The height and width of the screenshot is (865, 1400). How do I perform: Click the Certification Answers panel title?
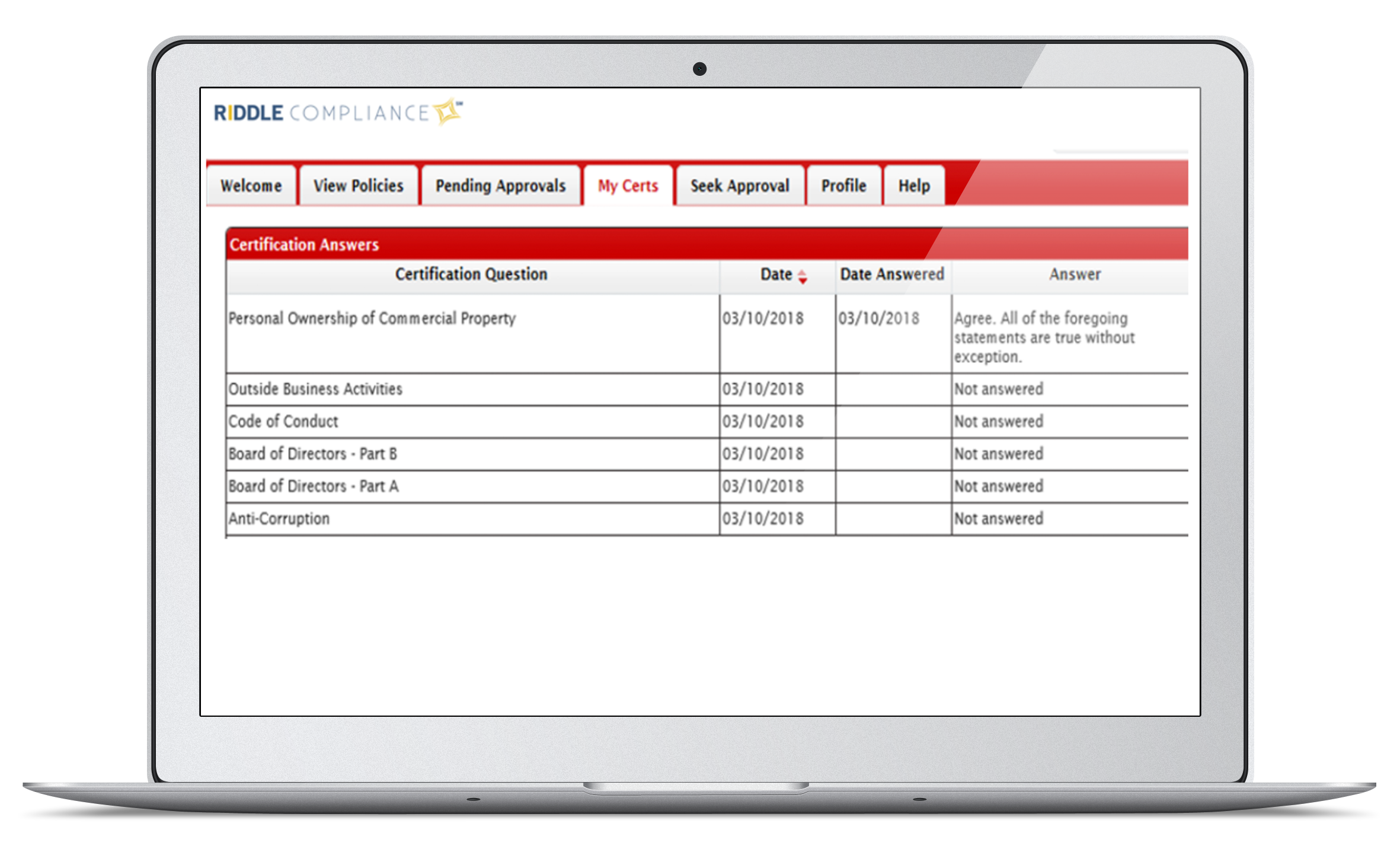(304, 245)
